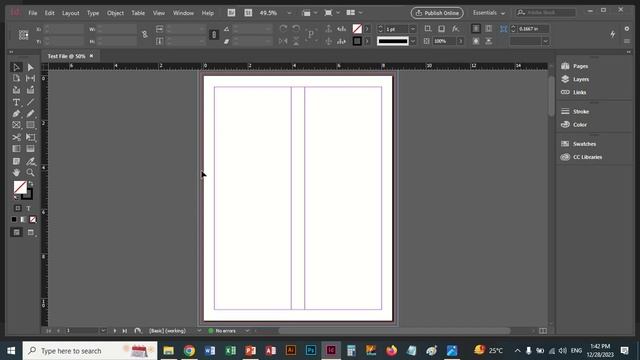Toggle formatting affects text
This screenshot has width=640, height=360.
(x=29, y=208)
